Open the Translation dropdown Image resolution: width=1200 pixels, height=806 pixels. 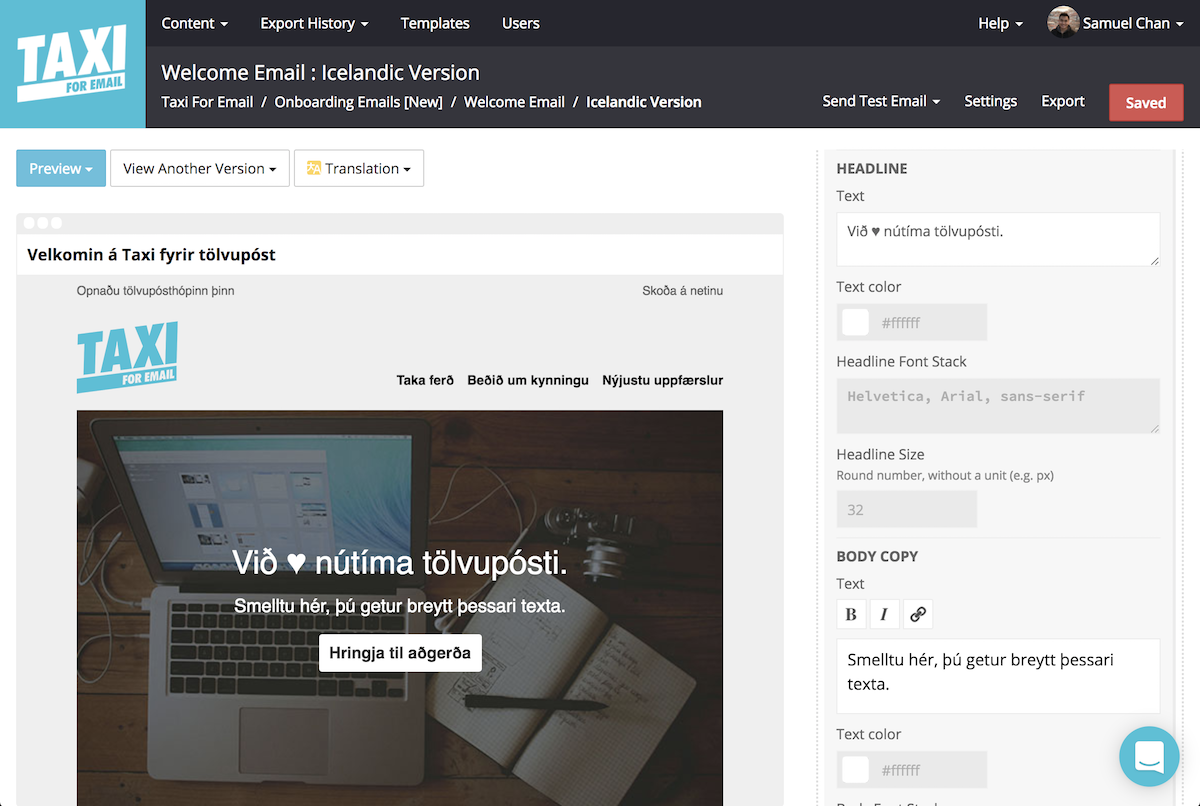359,168
